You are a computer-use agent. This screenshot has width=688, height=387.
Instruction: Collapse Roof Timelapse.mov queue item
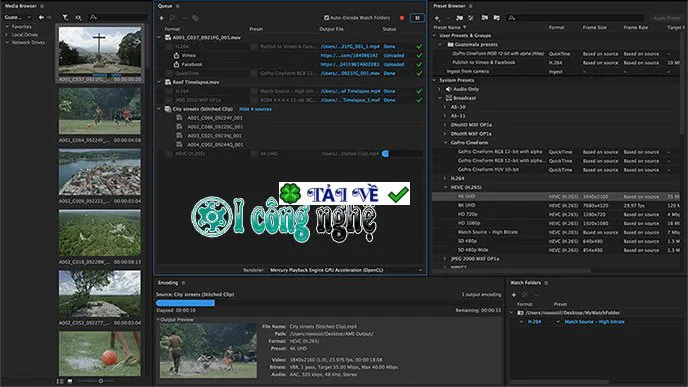(159, 82)
